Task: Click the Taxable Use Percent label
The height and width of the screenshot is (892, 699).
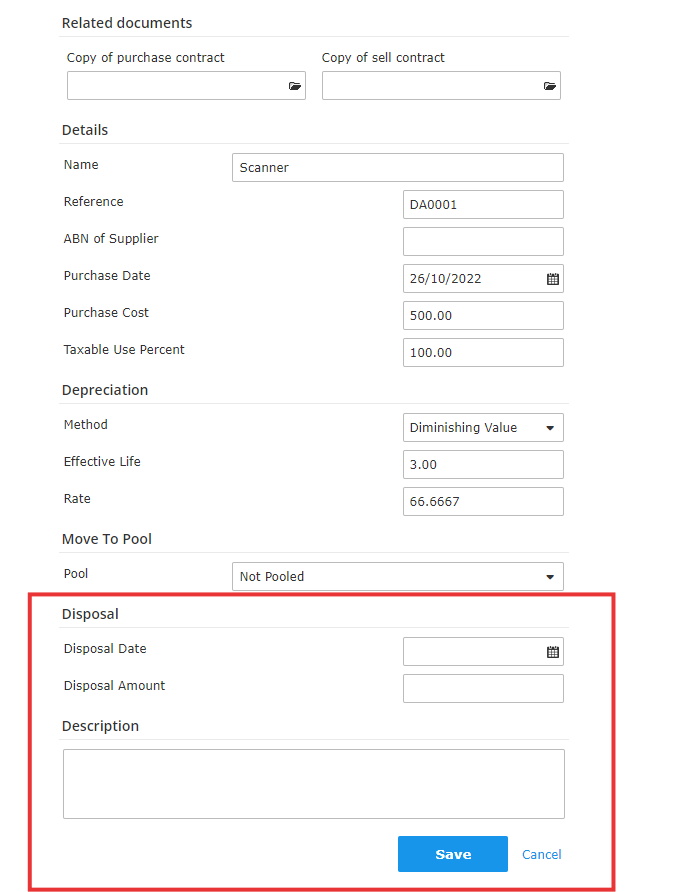Action: click(x=124, y=350)
